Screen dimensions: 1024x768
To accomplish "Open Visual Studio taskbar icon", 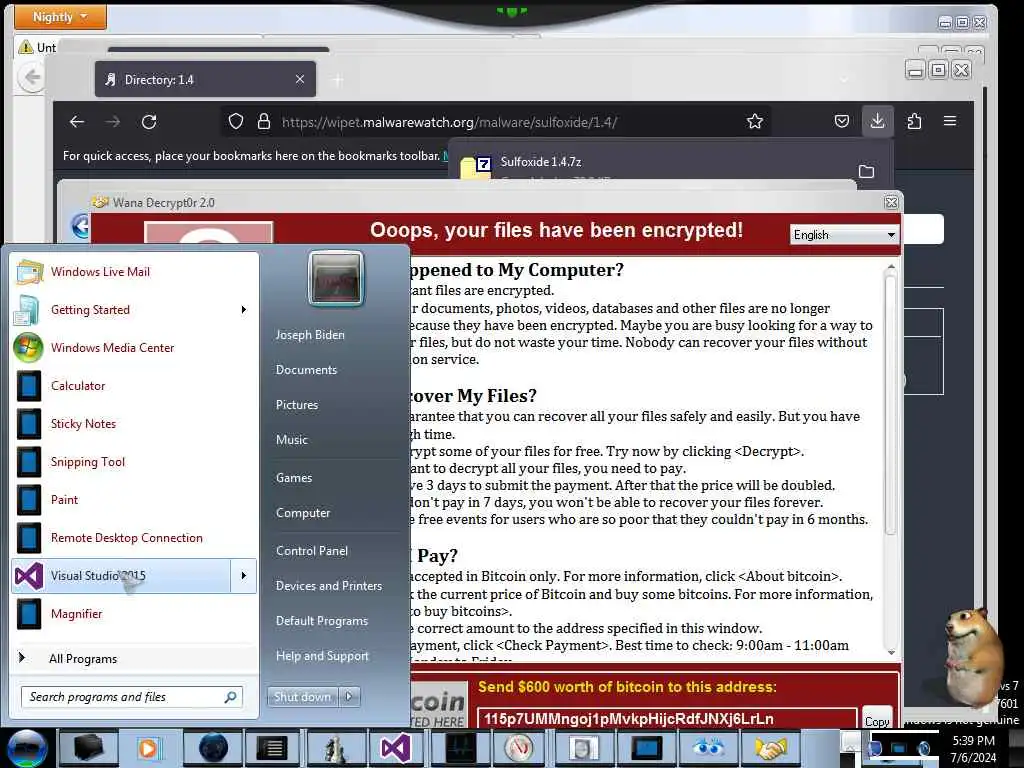I will [x=396, y=748].
